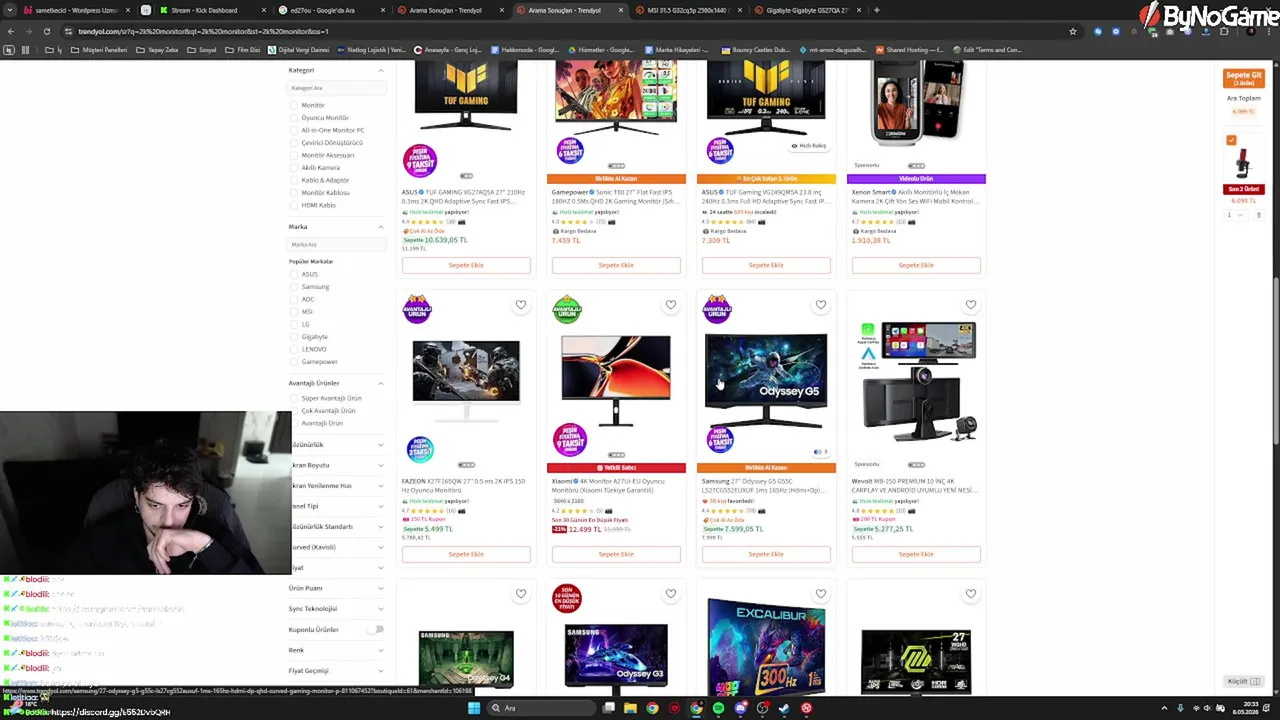1280x720 pixels.
Task: Open the Xiaomi 4K monitor product image
Action: [616, 380]
